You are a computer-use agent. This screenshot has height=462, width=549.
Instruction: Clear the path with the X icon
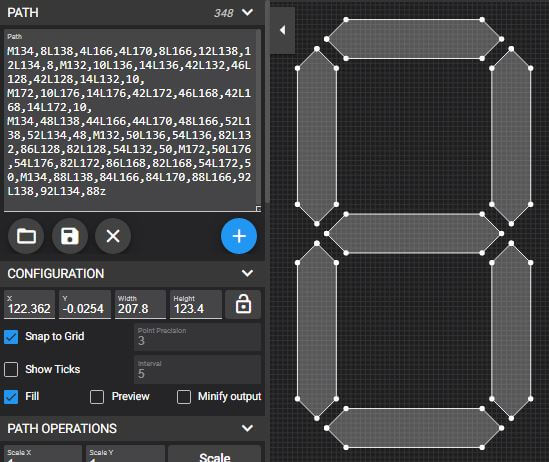click(x=113, y=236)
